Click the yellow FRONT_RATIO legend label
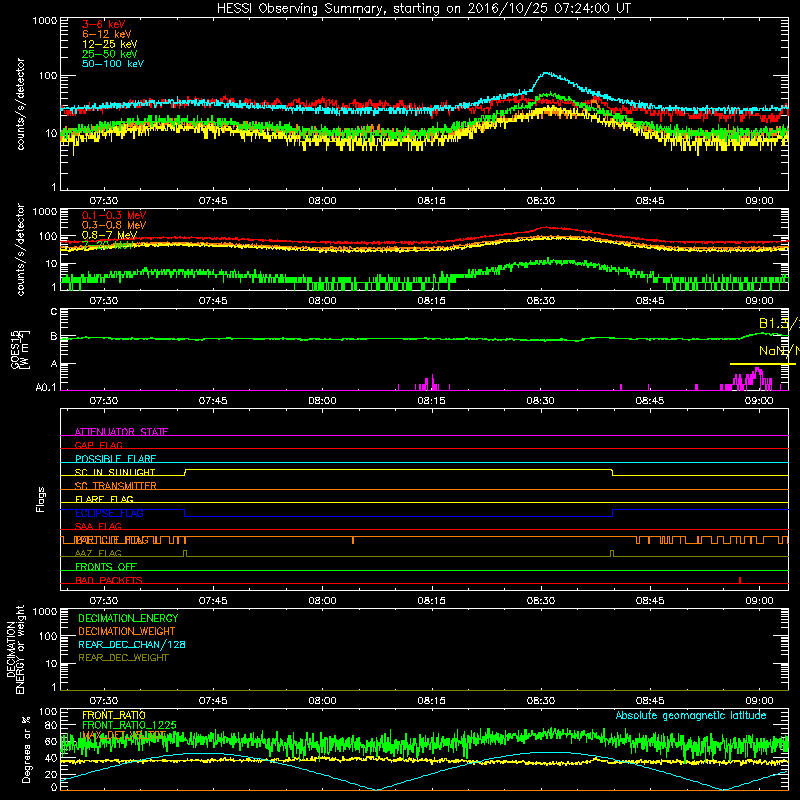 pyautogui.click(x=114, y=715)
